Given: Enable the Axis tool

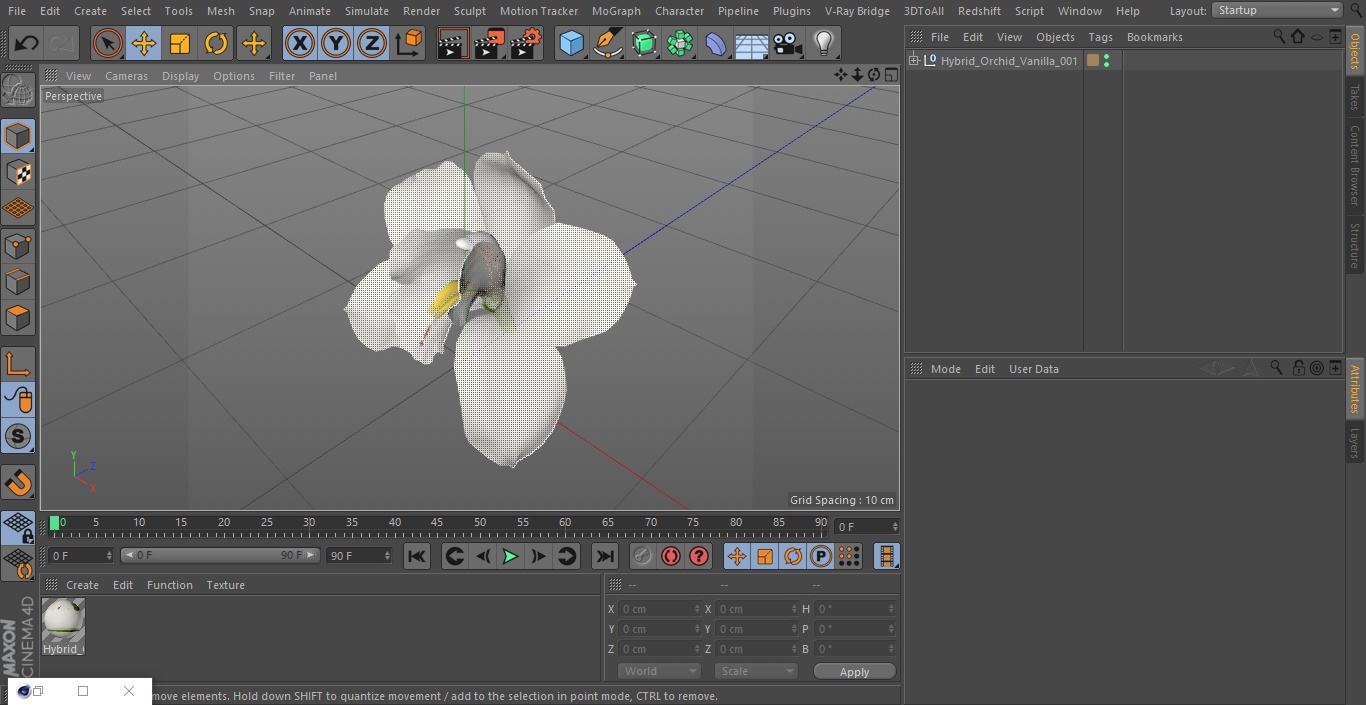Looking at the screenshot, I should tap(18, 364).
